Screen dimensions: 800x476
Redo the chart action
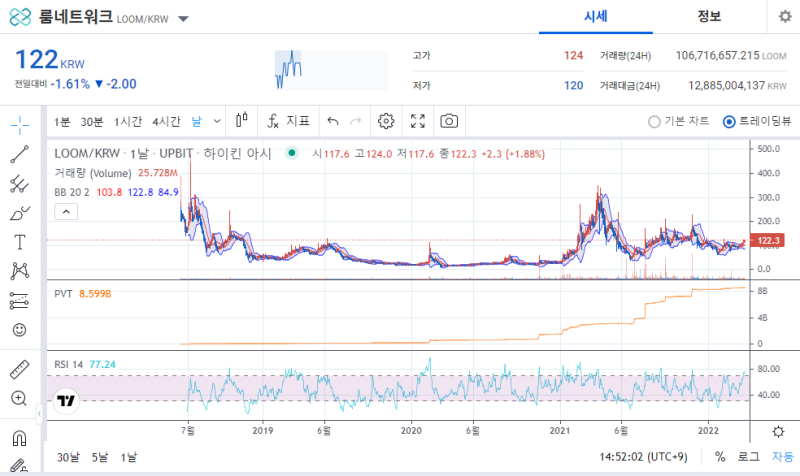click(356, 121)
